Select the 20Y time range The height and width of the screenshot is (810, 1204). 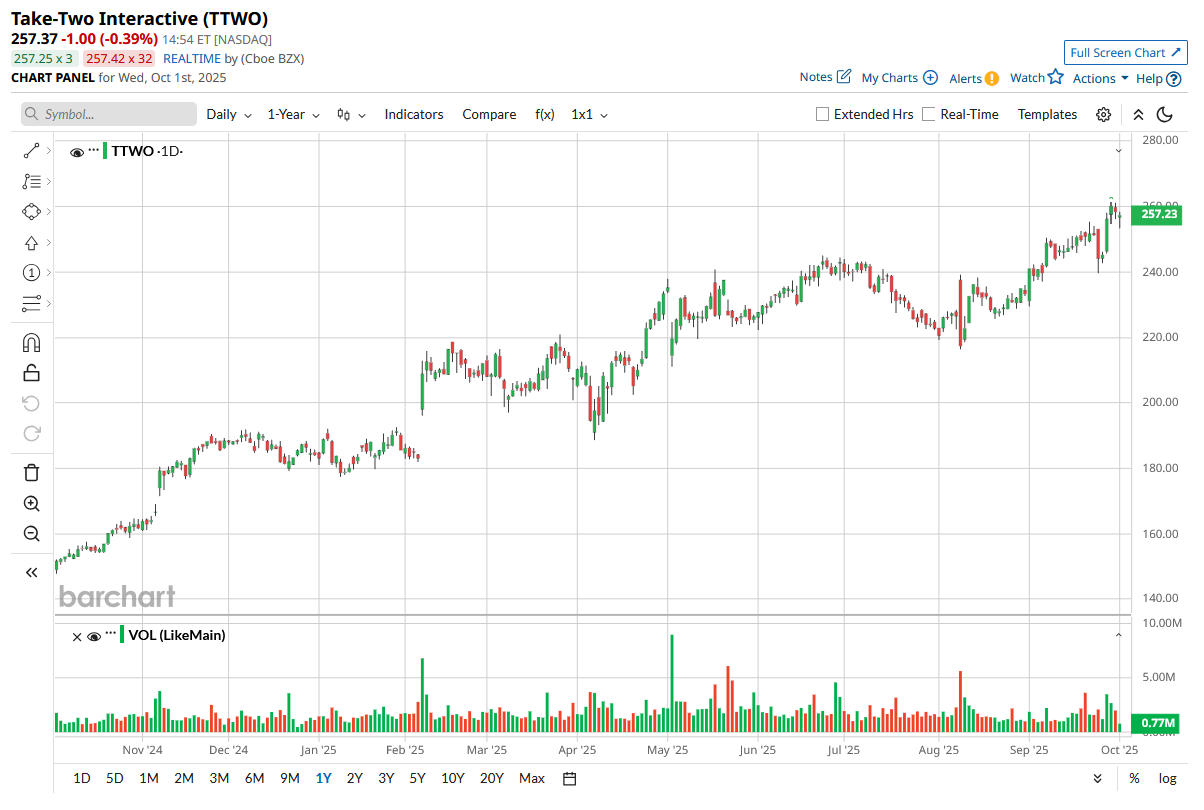[x=491, y=778]
